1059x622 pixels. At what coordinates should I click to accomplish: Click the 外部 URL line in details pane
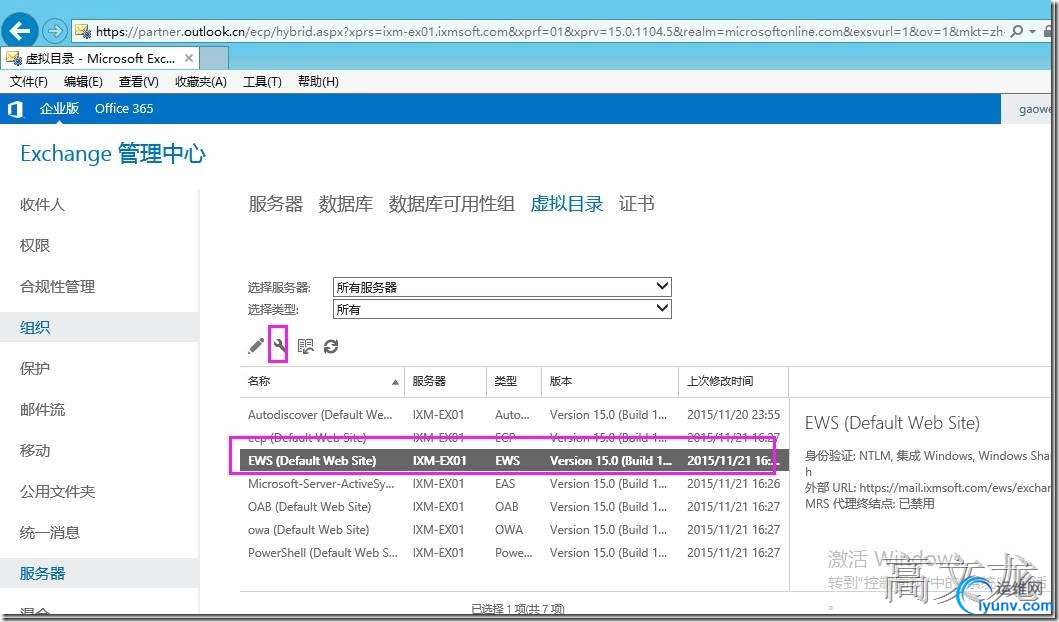(927, 488)
